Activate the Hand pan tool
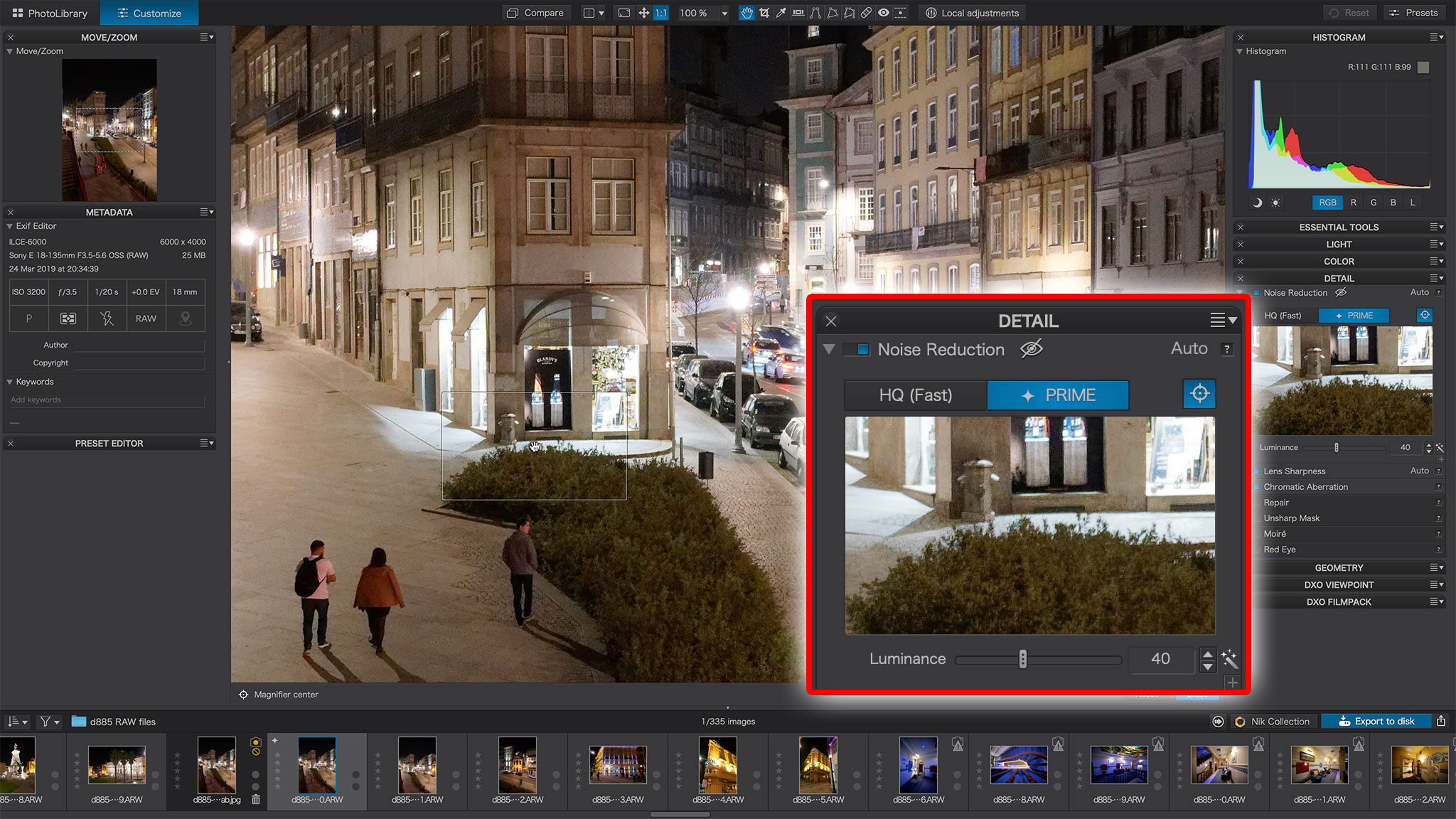 [746, 13]
